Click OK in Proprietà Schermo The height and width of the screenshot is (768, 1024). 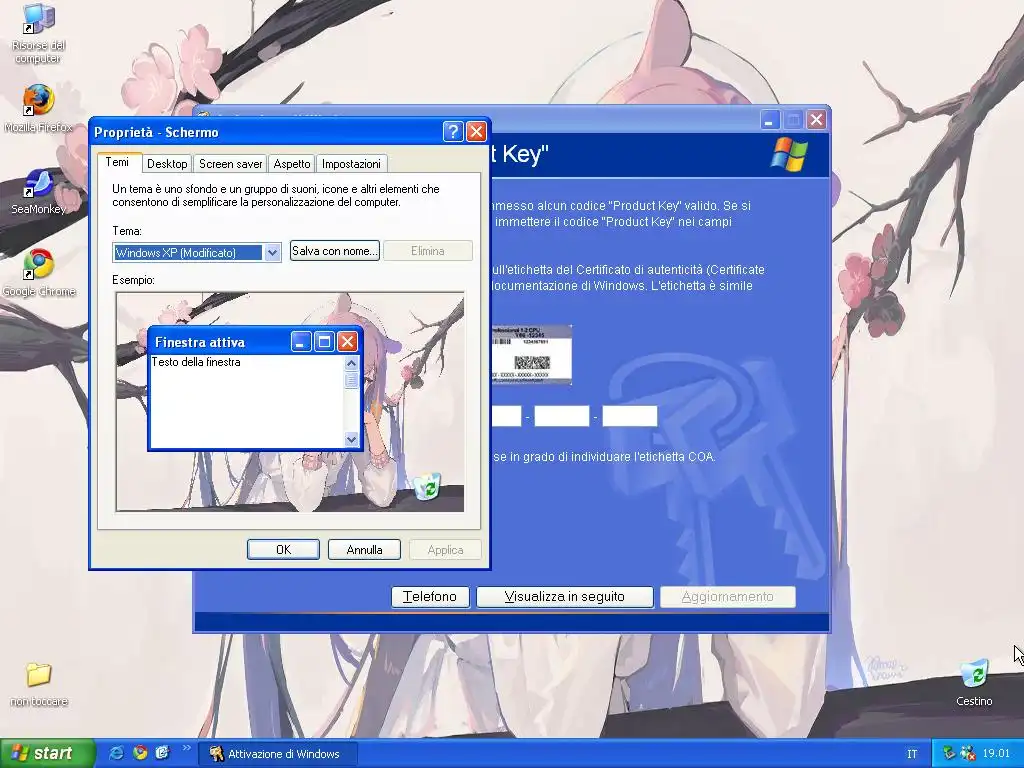(283, 550)
